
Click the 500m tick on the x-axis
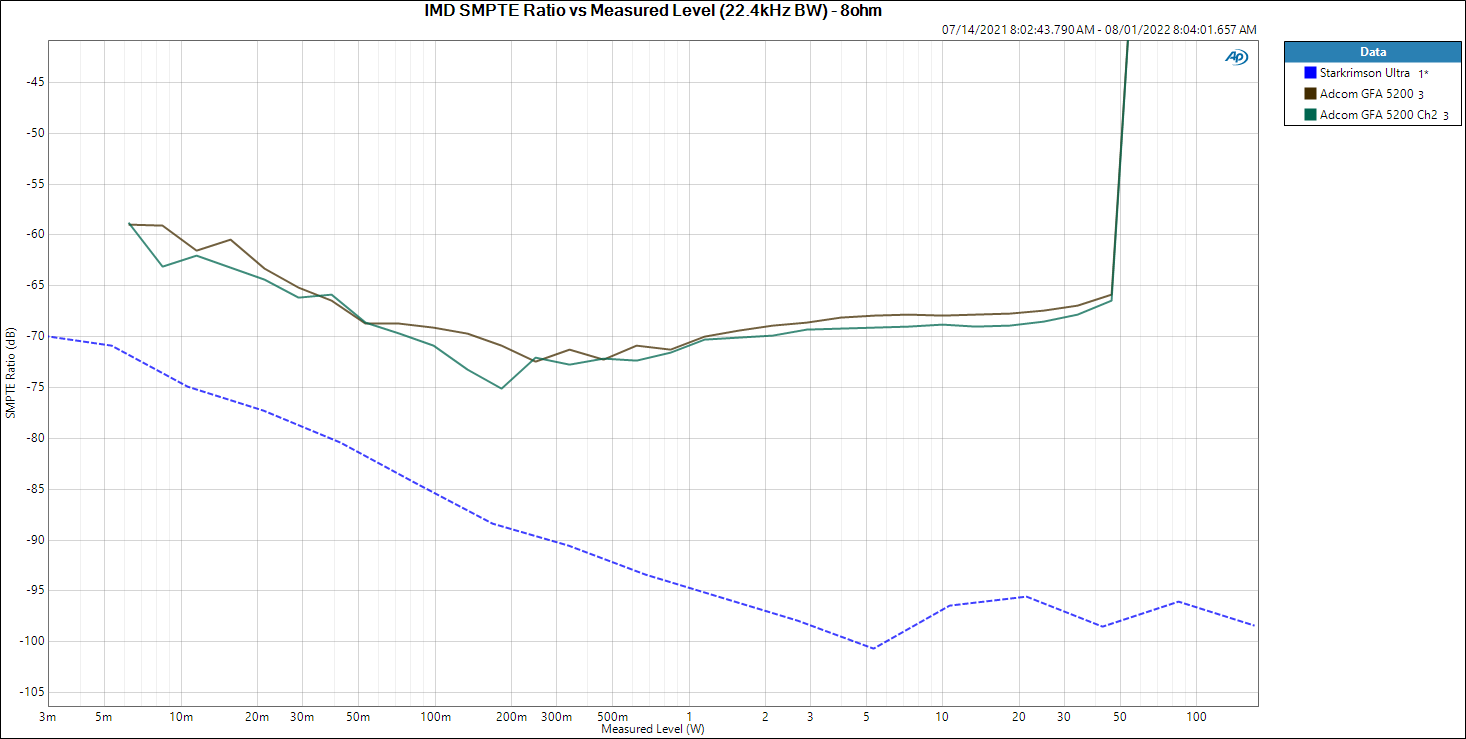point(613,718)
